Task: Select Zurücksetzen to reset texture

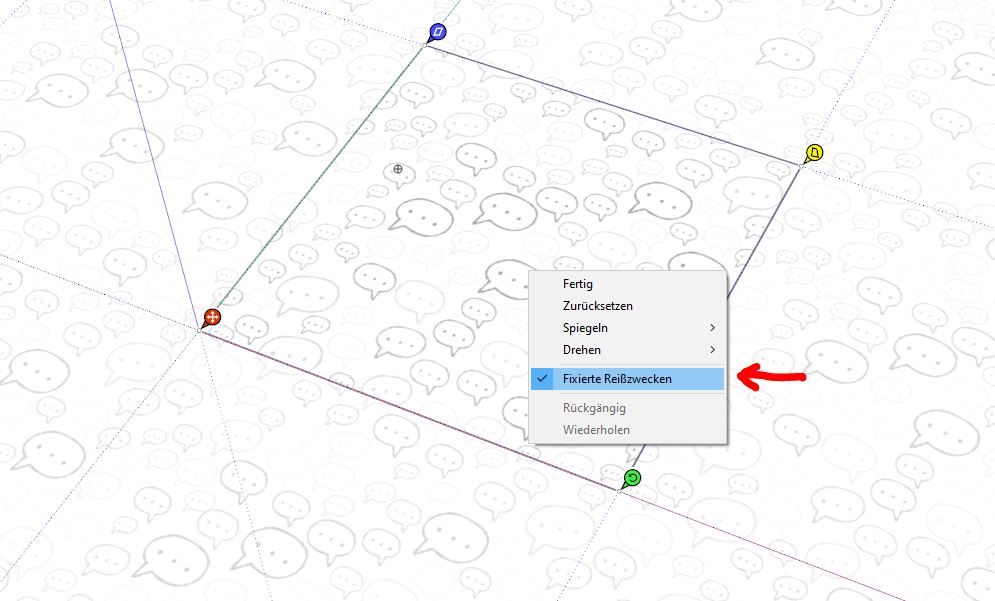Action: [x=598, y=306]
